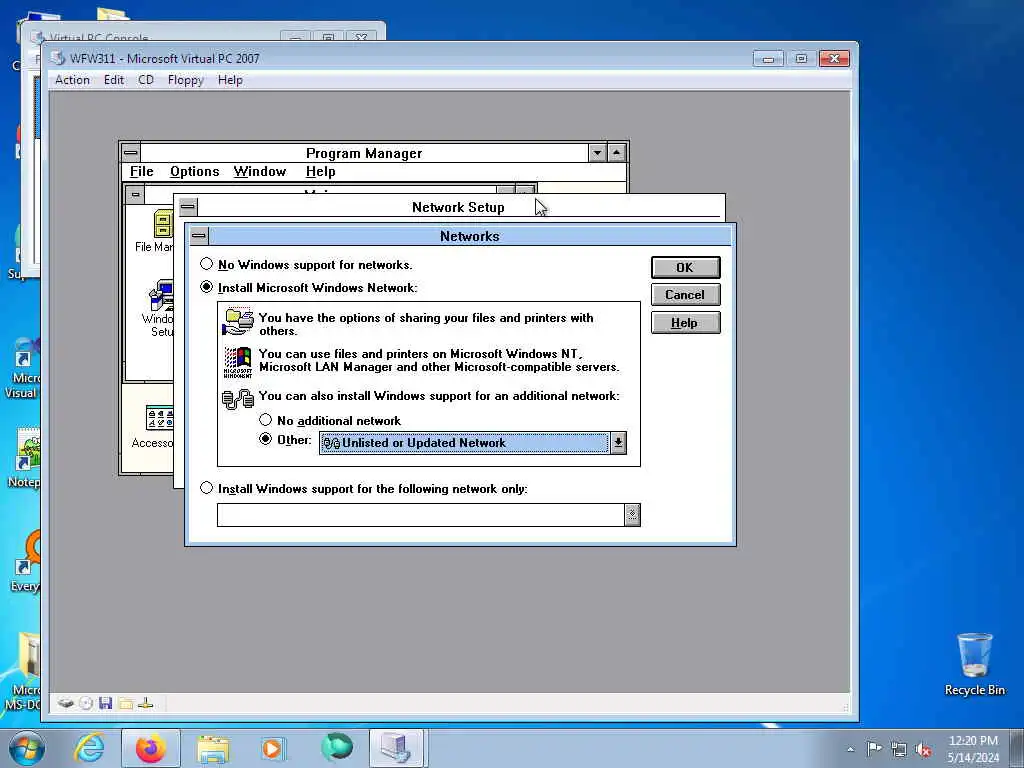The width and height of the screenshot is (1024, 768).
Task: Restore the WFW311 Virtual PC window
Action: [801, 59]
